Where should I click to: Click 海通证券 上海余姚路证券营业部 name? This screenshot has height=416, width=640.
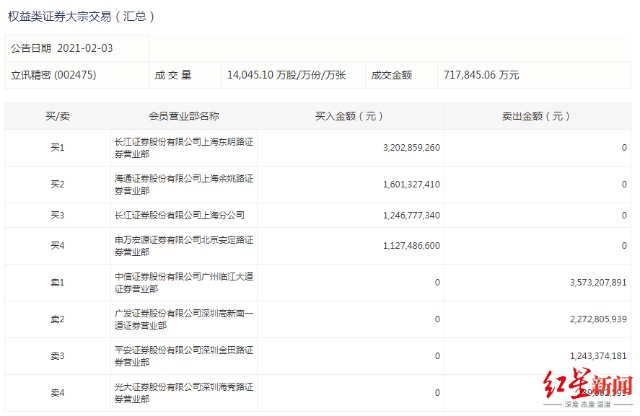(184, 185)
